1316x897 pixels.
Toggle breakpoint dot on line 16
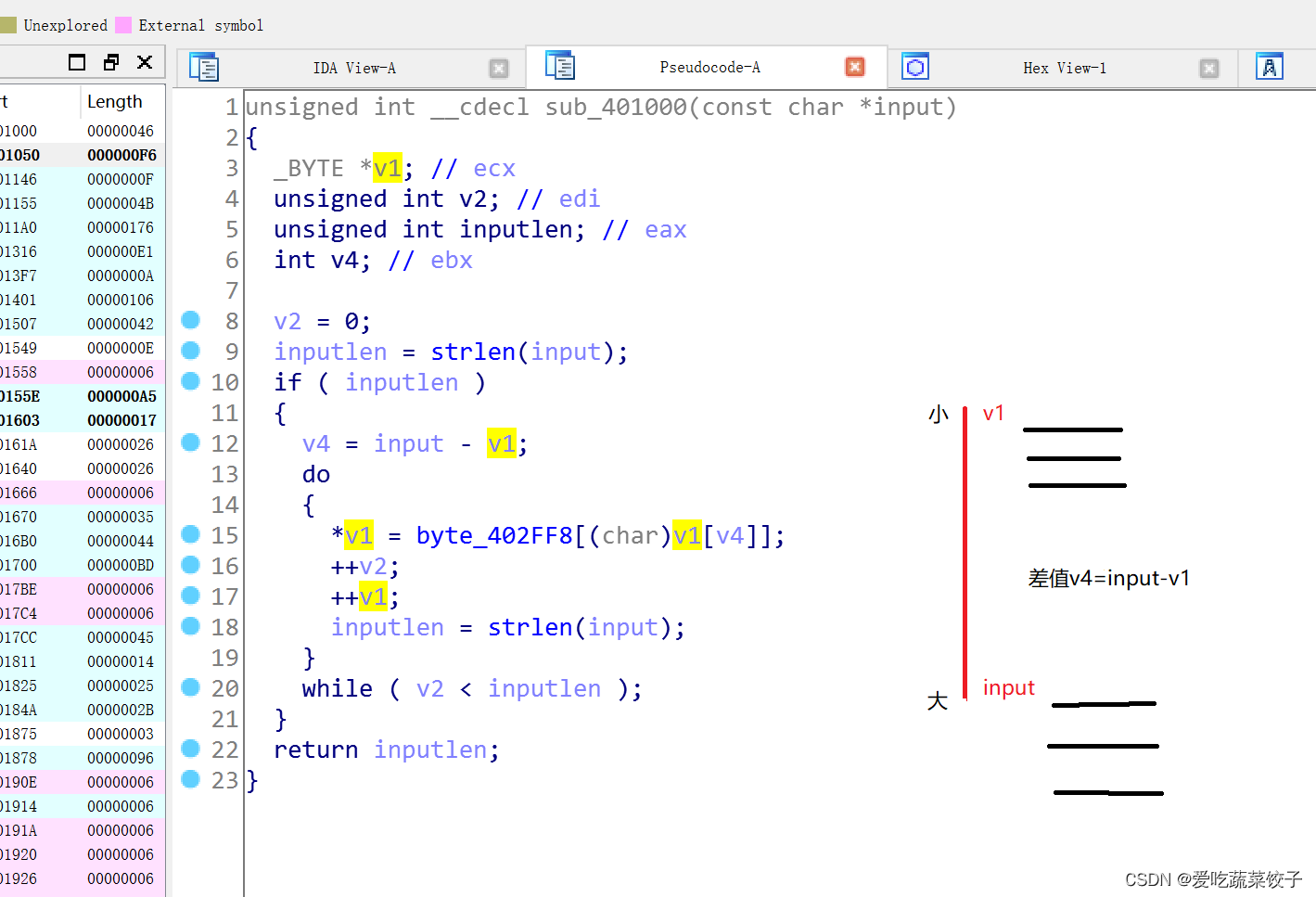pyautogui.click(x=191, y=565)
